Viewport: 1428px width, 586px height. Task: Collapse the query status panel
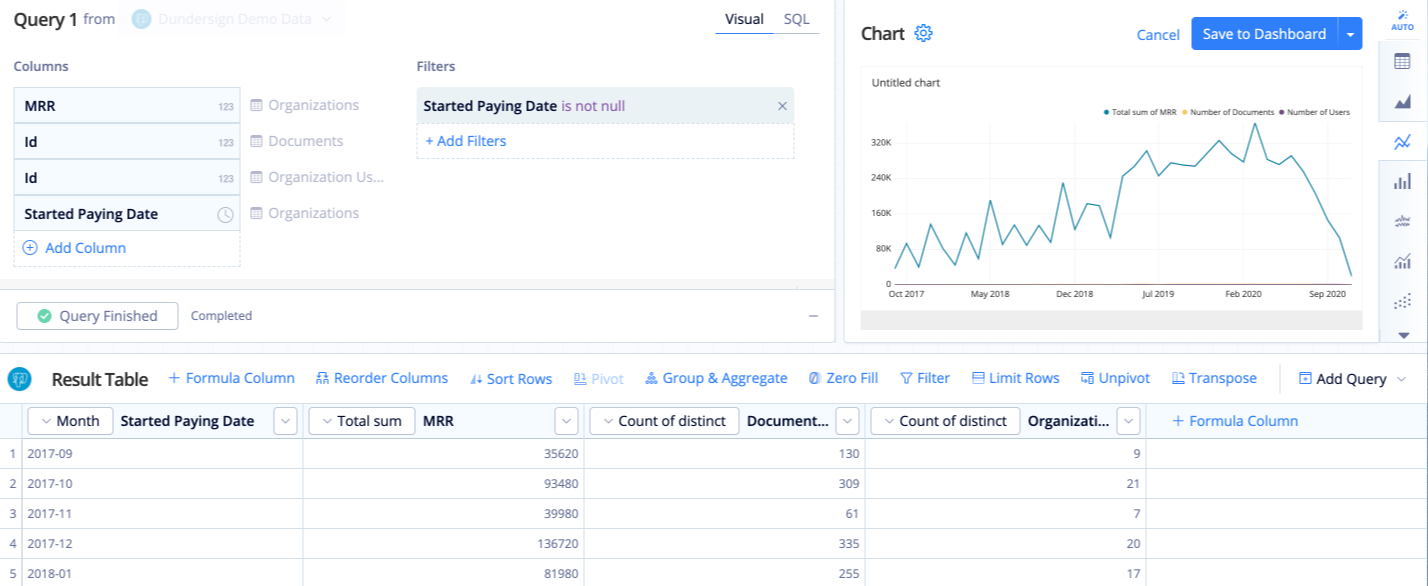click(x=813, y=316)
